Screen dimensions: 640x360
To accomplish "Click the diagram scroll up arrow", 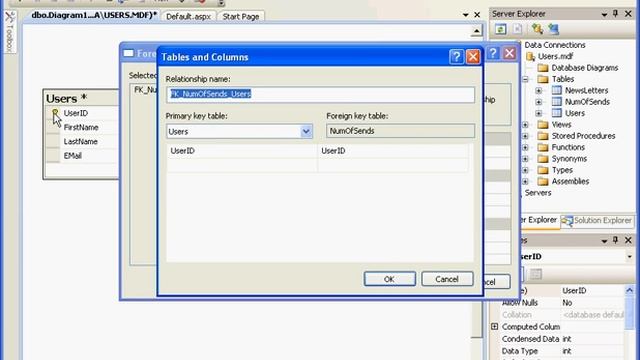I will (476, 31).
